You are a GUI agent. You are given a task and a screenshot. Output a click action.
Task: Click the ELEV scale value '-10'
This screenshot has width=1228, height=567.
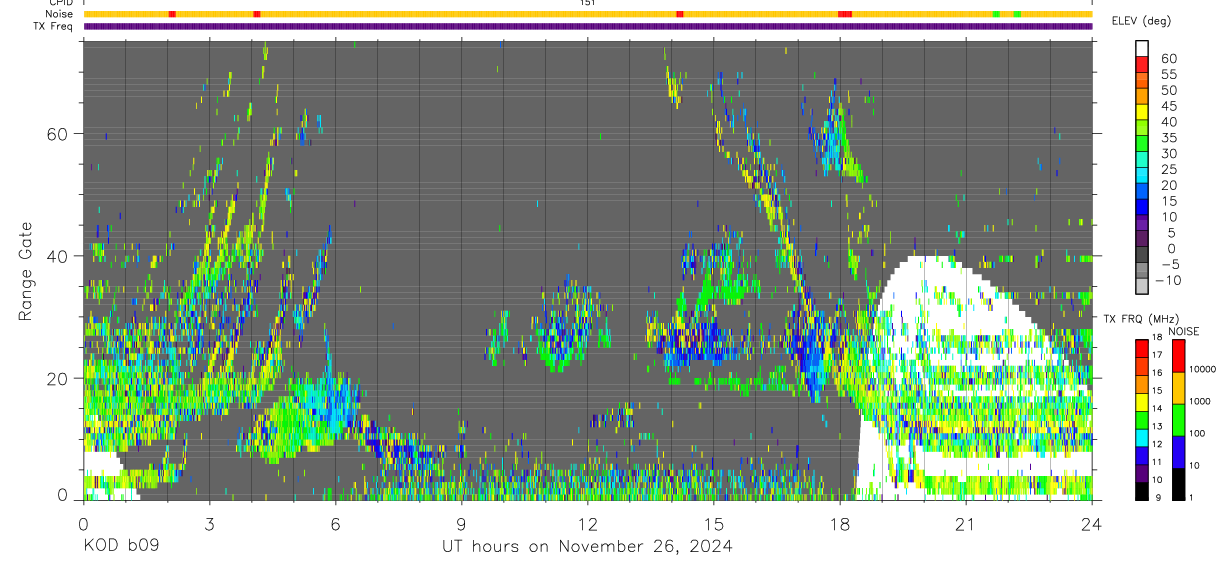pos(1166,280)
